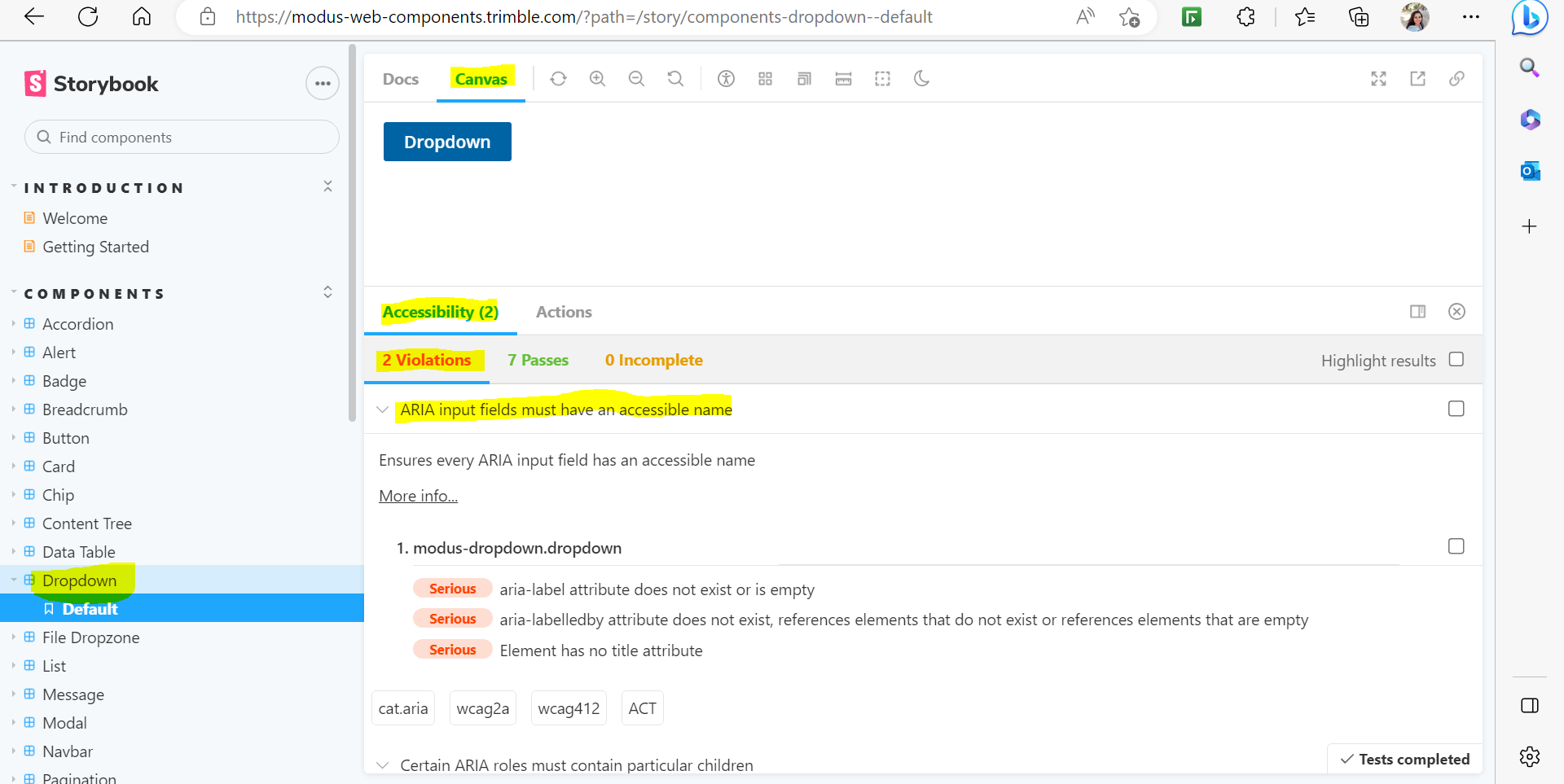Viewport: 1564px width, 784px height.
Task: Check the box next to modus-dropdown.dropdown violation
Action: (1456, 546)
